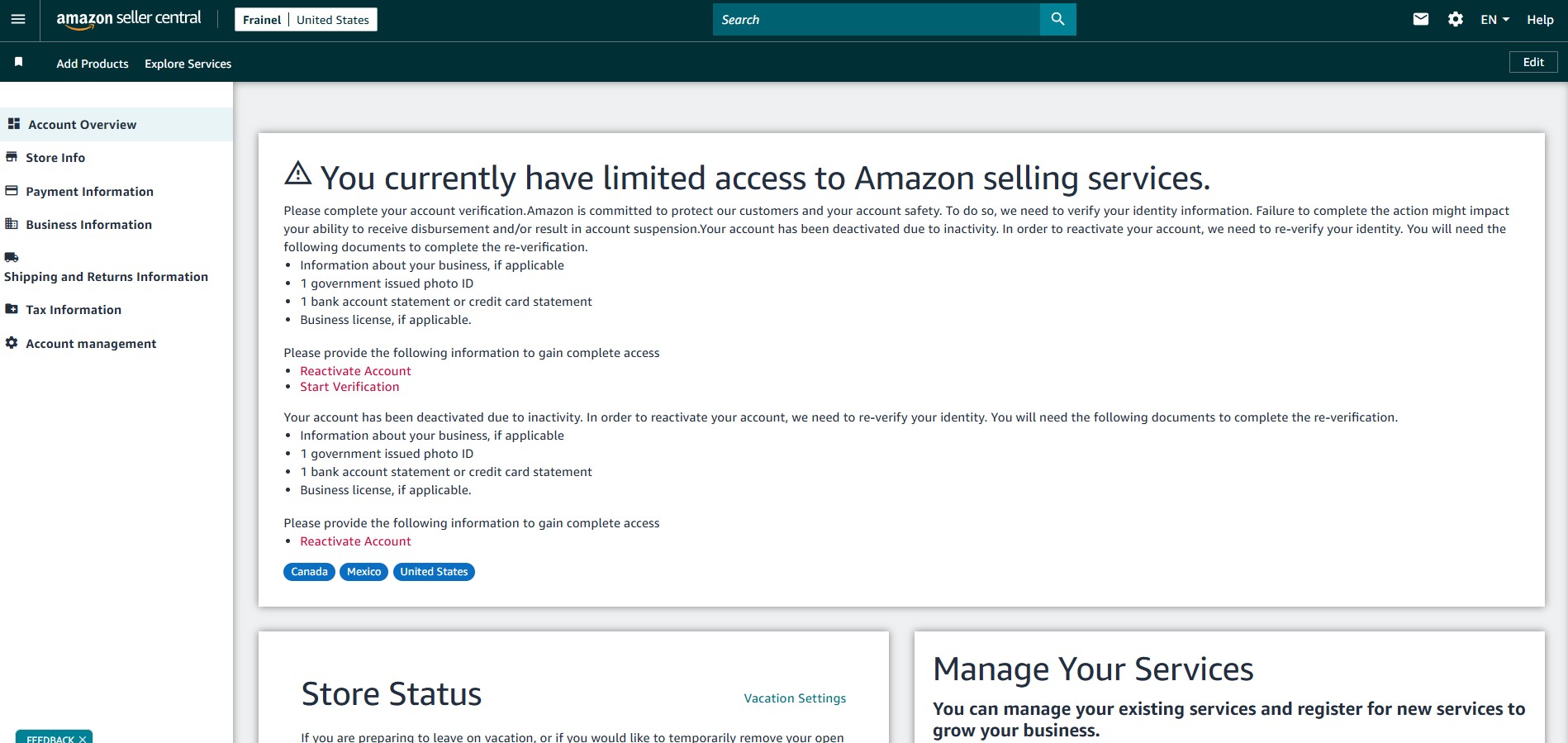
Task: Focus the Search input field
Action: (x=876, y=19)
